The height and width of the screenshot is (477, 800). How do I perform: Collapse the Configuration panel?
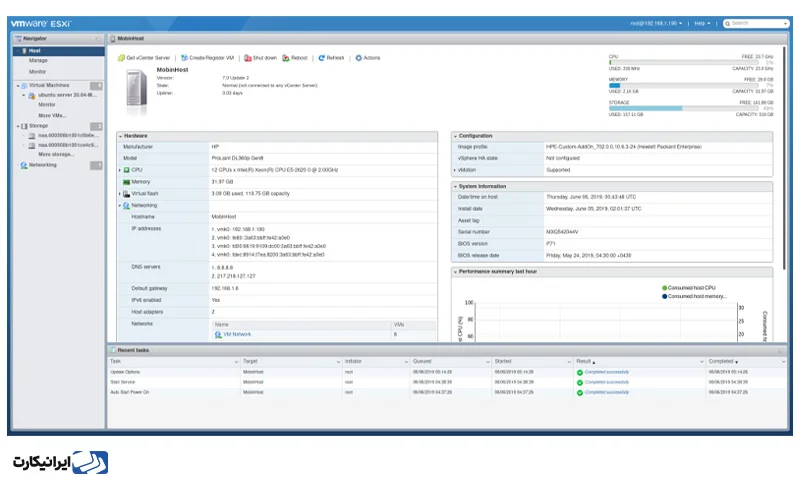455,136
